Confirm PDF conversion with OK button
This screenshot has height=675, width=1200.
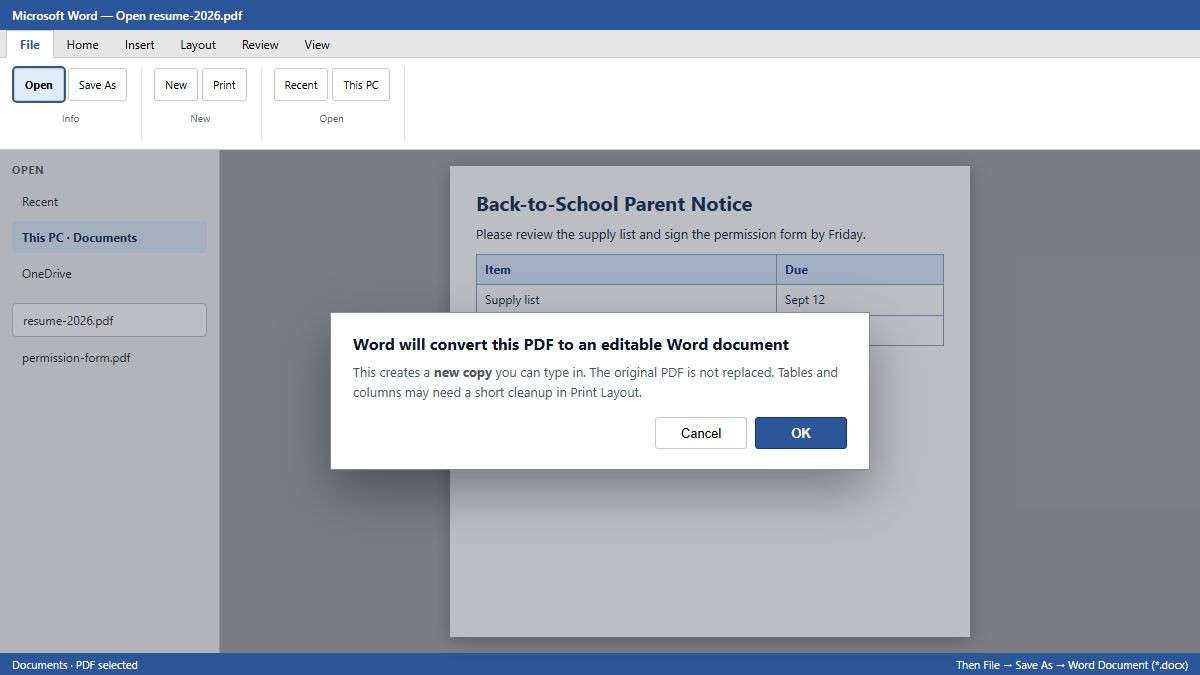[800, 433]
